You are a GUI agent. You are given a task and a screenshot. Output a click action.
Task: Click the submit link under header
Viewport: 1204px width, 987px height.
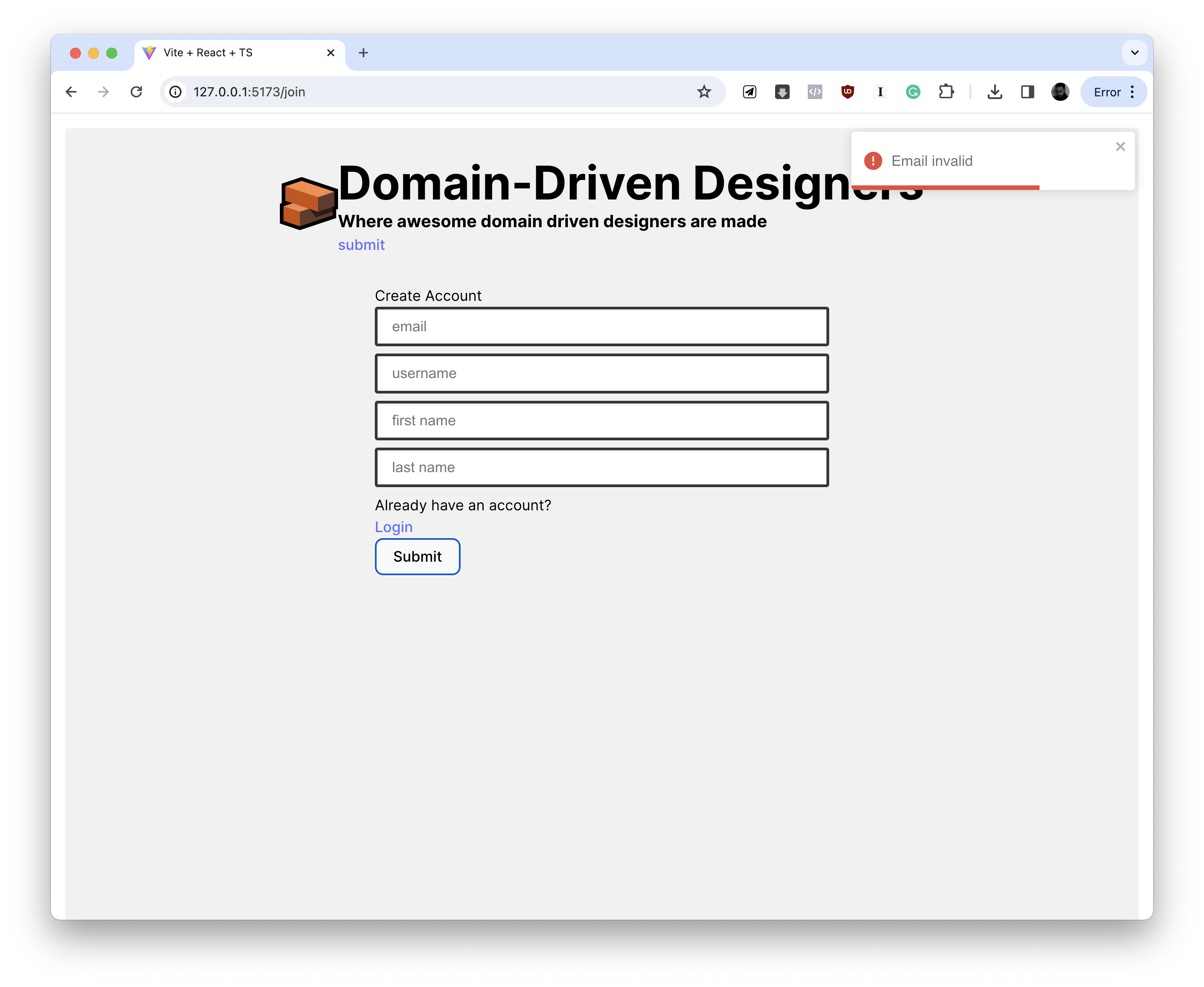point(361,245)
